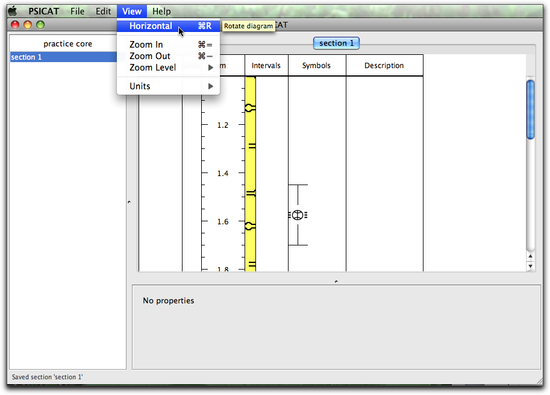This screenshot has width=550, height=395.
Task: Click the yellow interval column
Action: 250,174
